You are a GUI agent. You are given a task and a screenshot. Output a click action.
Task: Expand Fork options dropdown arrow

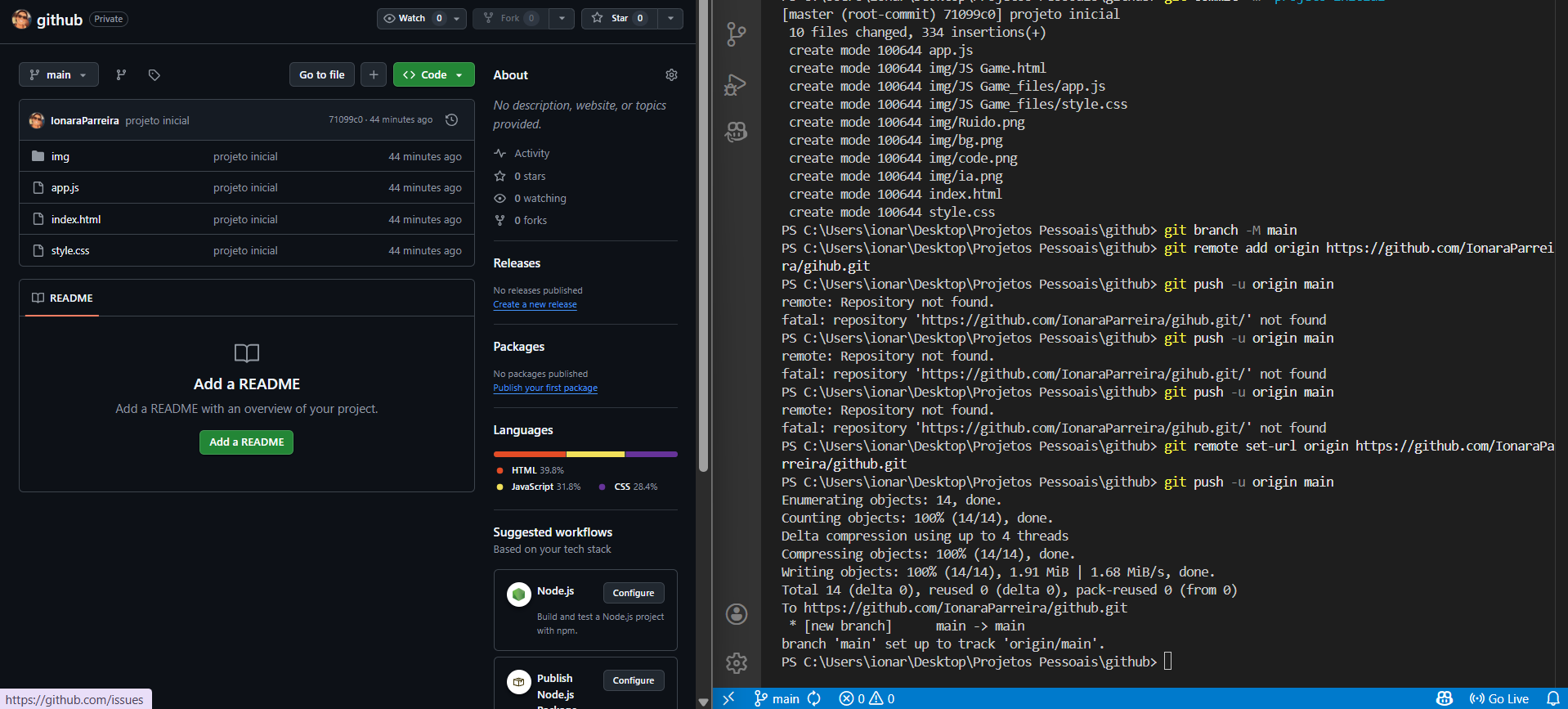562,18
